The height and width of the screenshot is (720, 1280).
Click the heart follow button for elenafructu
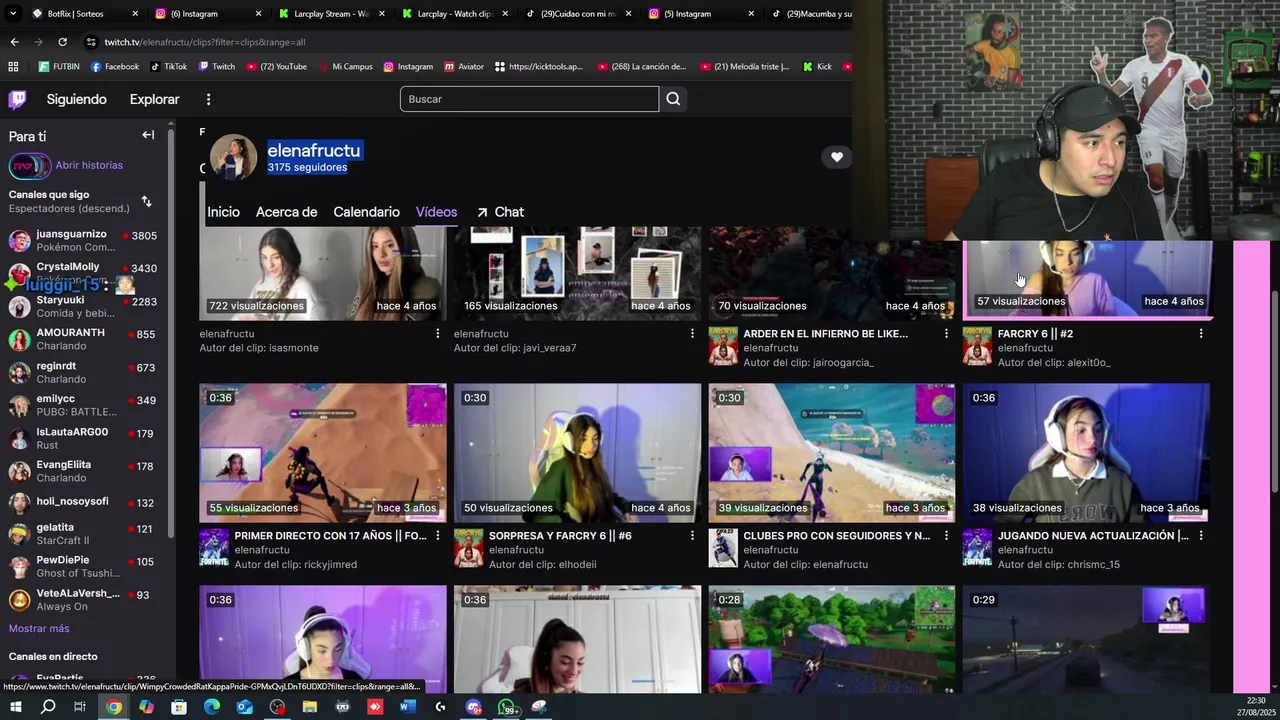tap(837, 157)
